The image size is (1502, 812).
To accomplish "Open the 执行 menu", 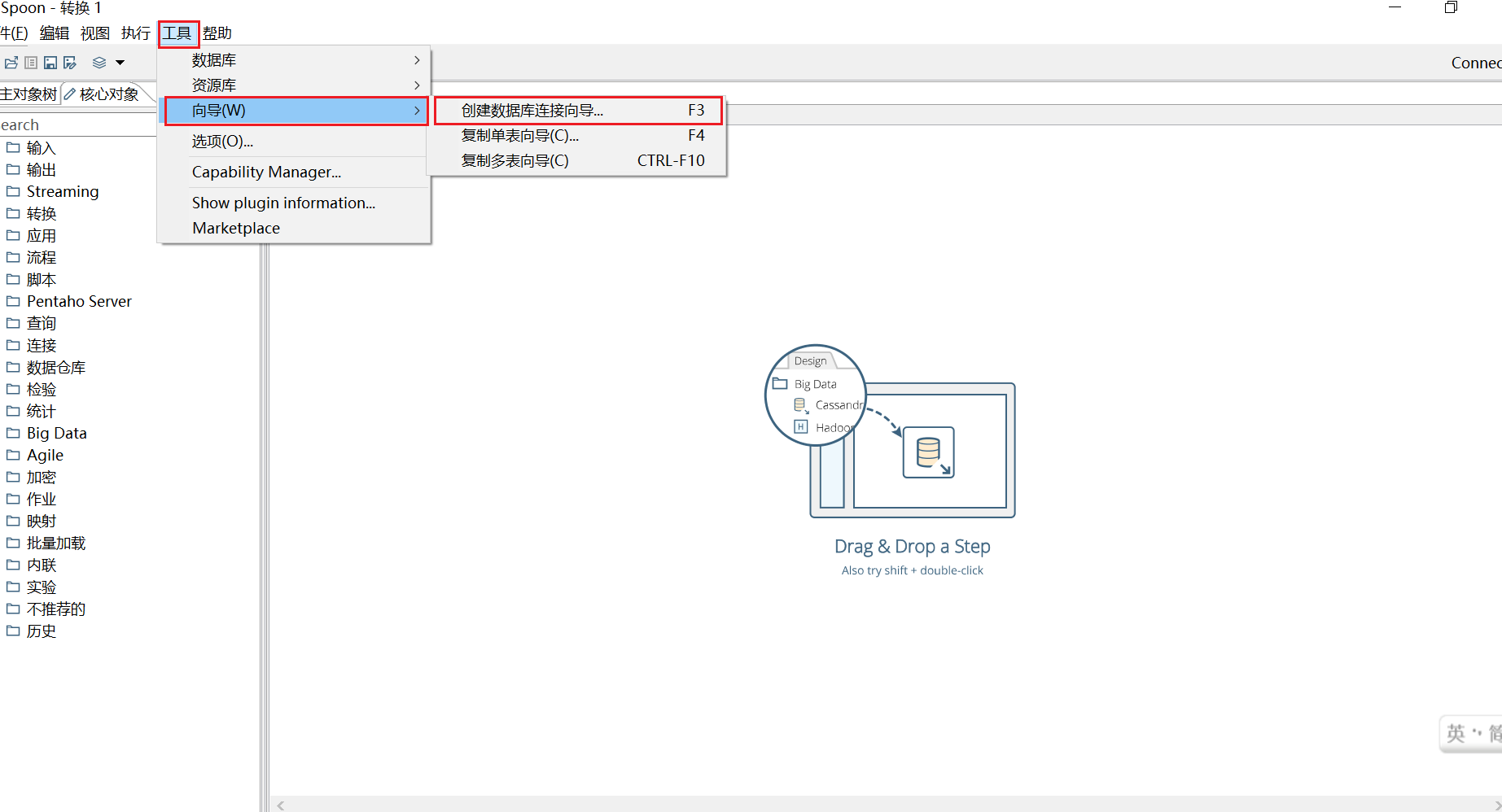I will [136, 33].
